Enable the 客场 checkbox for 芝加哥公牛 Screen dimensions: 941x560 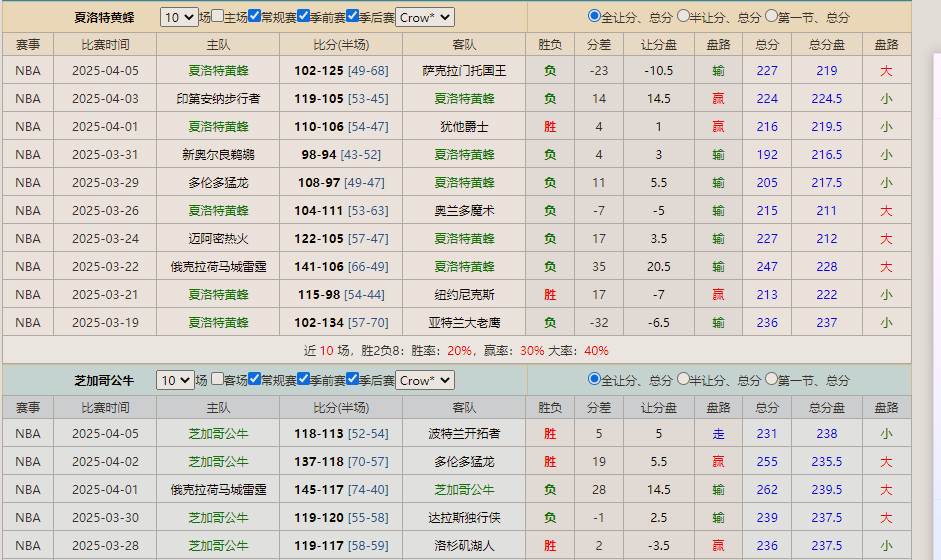(x=218, y=380)
